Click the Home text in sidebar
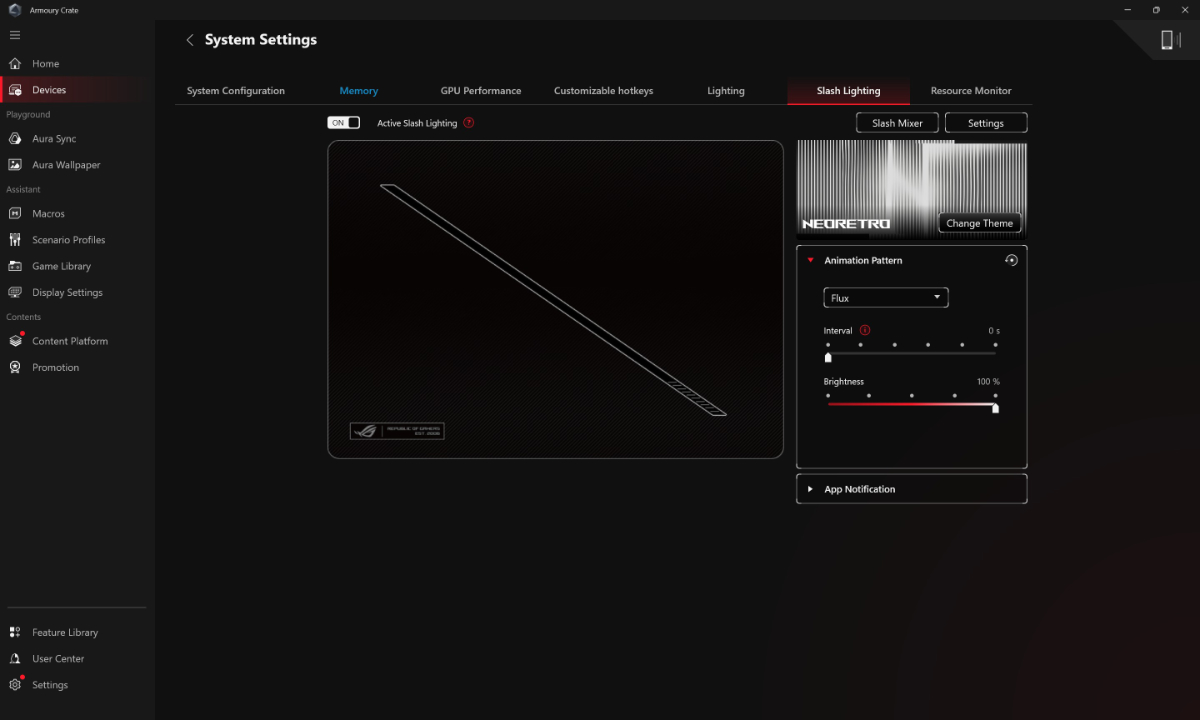Image resolution: width=1200 pixels, height=720 pixels. [46, 64]
